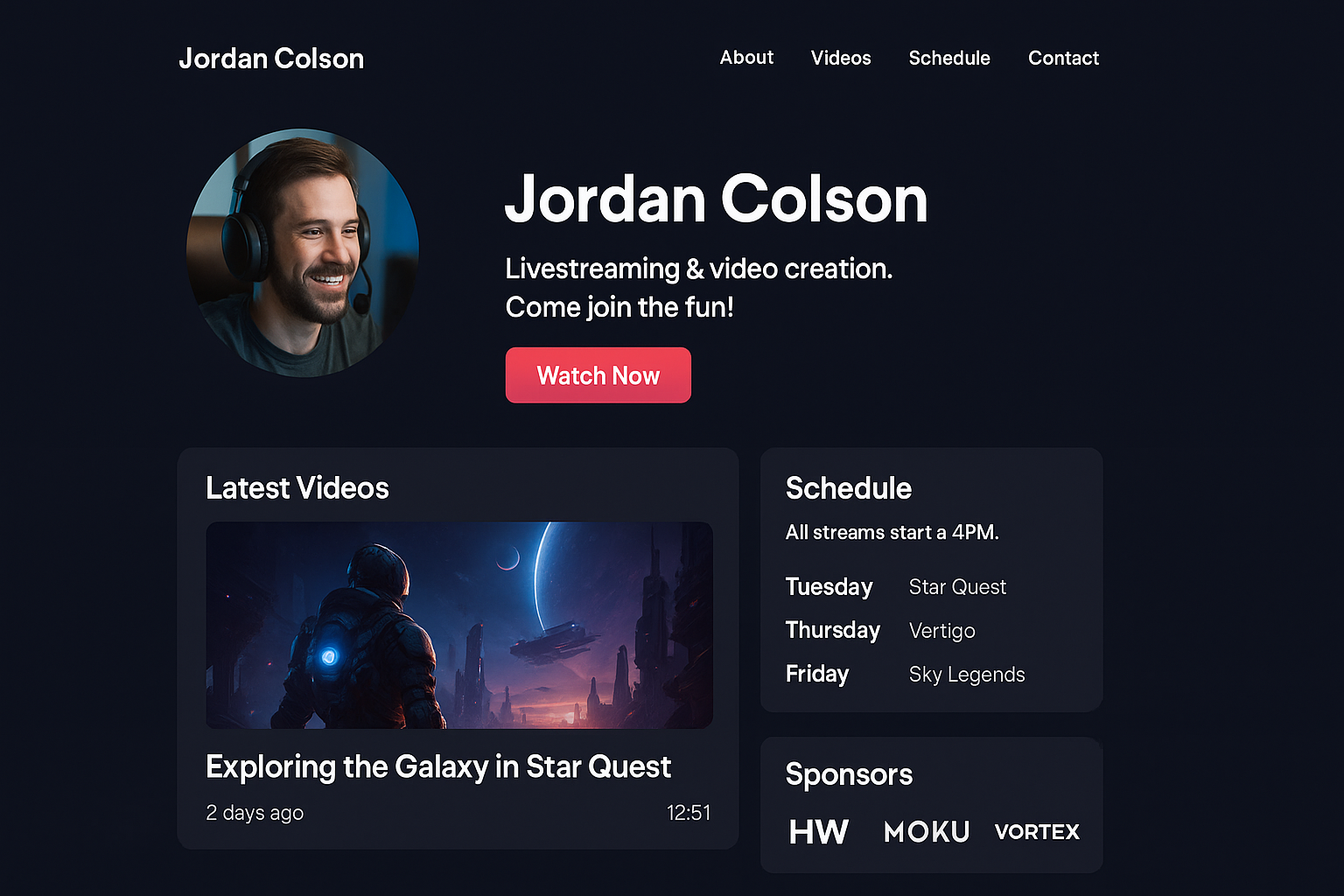
Task: Click the Schedule card heading
Action: 849,488
